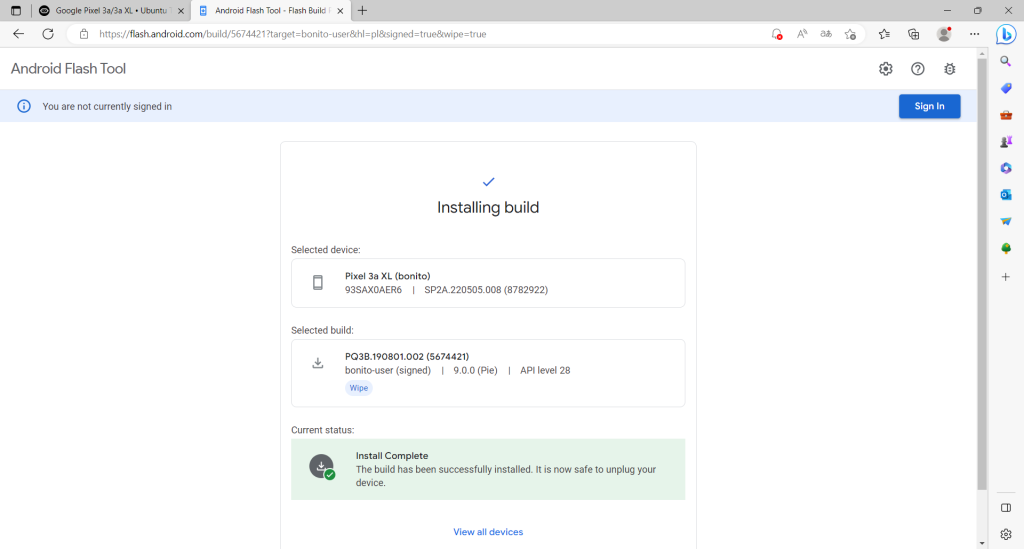Open browser Settings and more menu
This screenshot has height=549, width=1024.
(975, 34)
